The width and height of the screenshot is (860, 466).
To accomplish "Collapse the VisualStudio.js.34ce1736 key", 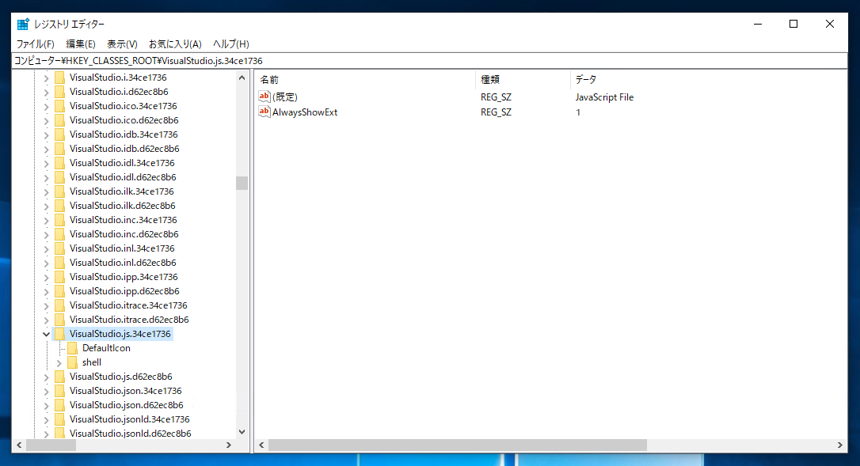I will pyautogui.click(x=46, y=334).
